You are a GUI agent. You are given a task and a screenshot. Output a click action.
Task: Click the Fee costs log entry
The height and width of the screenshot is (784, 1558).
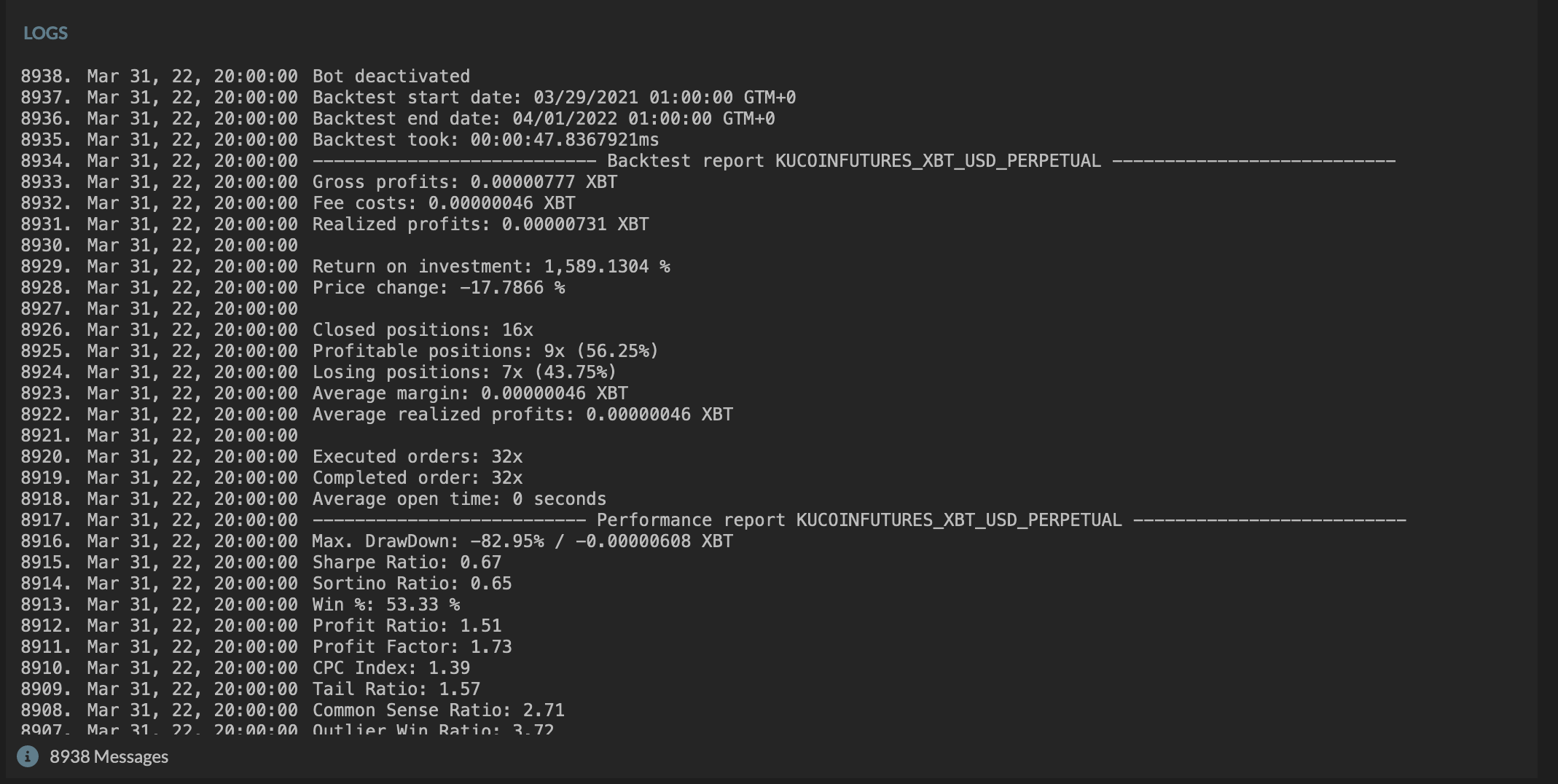point(298,203)
